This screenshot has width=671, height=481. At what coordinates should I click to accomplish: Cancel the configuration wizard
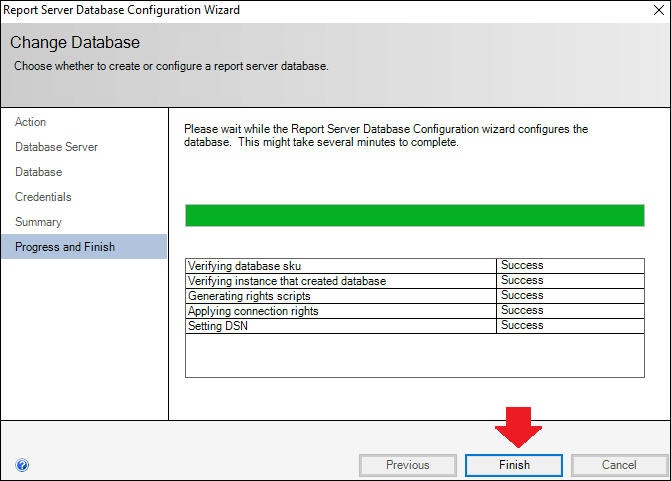(x=619, y=465)
